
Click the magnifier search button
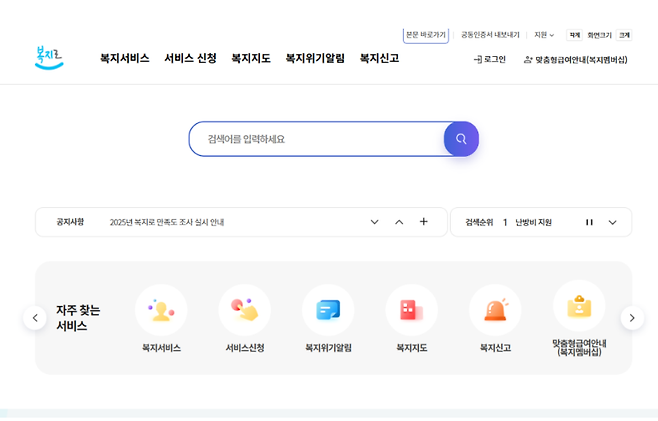click(x=461, y=139)
